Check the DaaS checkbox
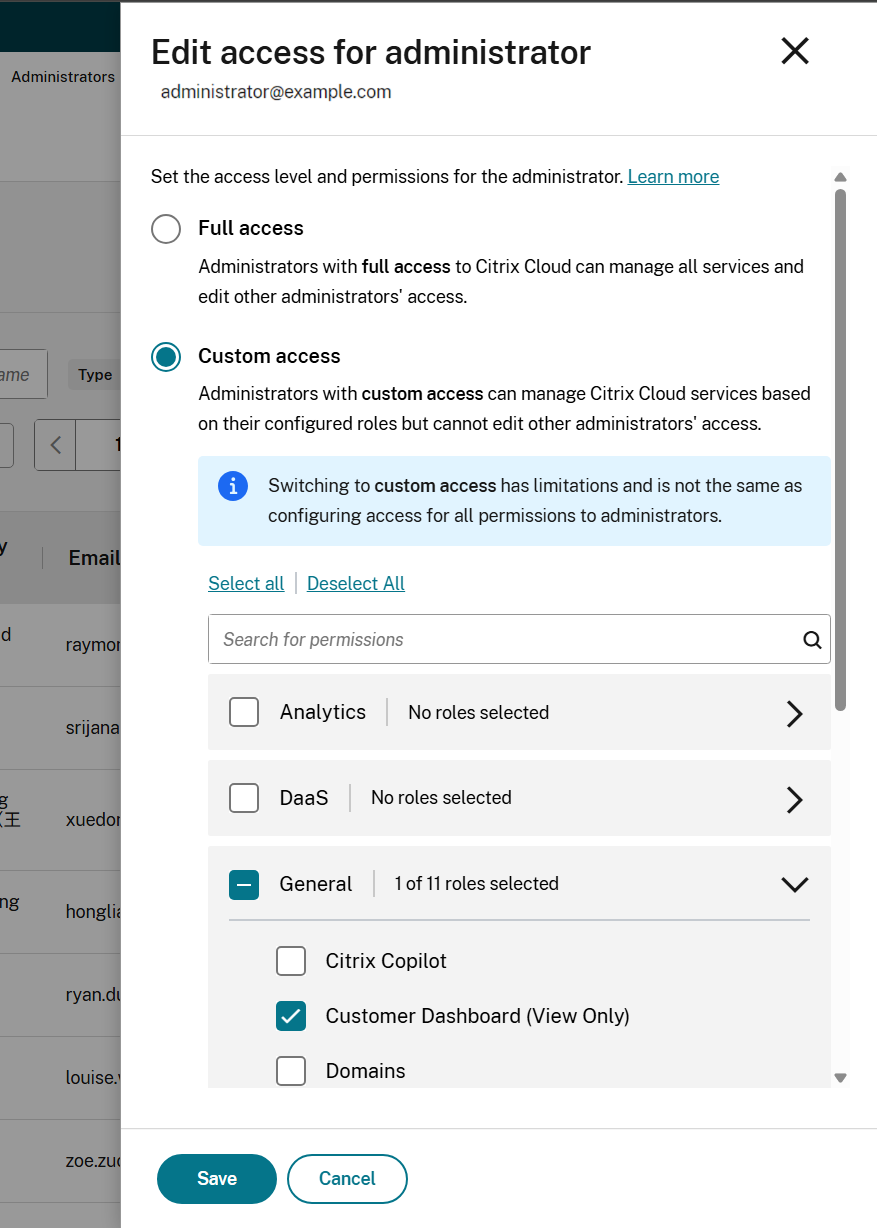 click(x=244, y=798)
